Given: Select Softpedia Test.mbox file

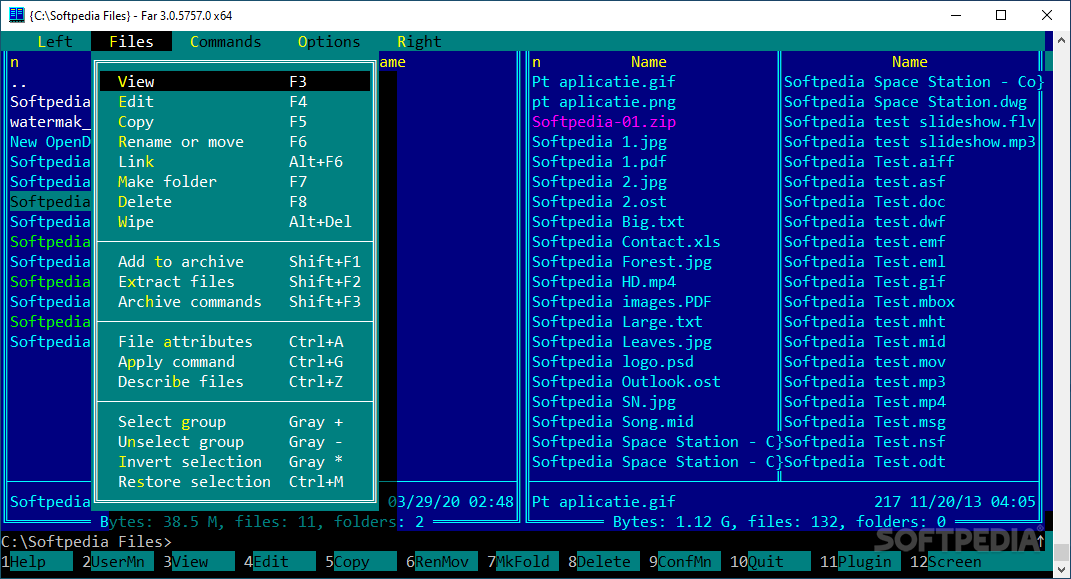Looking at the screenshot, I should tap(869, 301).
